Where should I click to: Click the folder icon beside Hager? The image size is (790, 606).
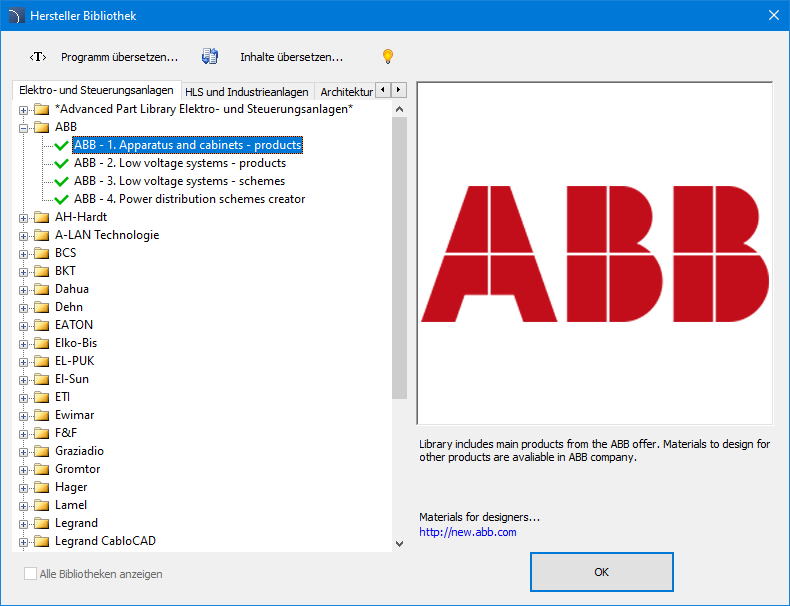[41, 487]
